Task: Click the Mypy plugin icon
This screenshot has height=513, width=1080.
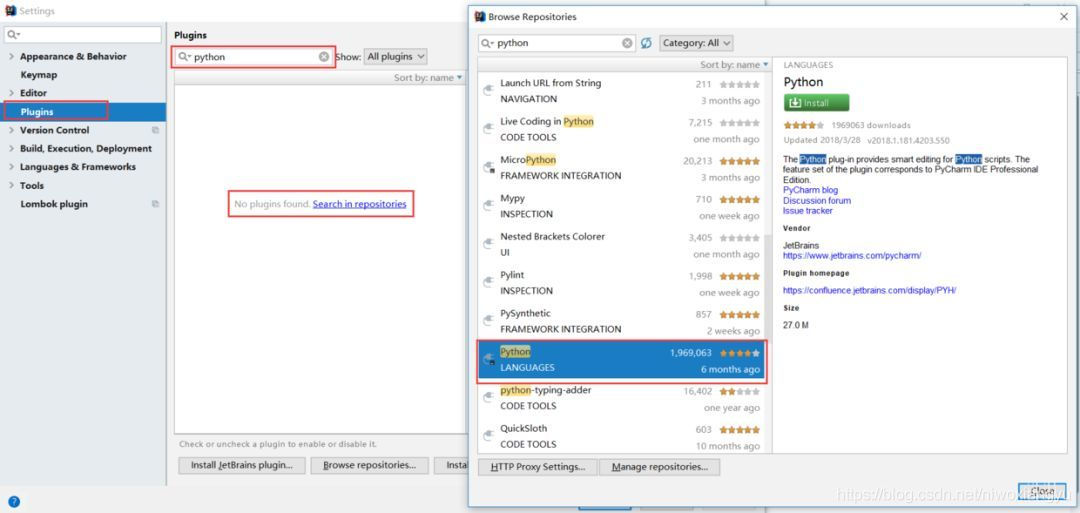Action: tap(488, 205)
